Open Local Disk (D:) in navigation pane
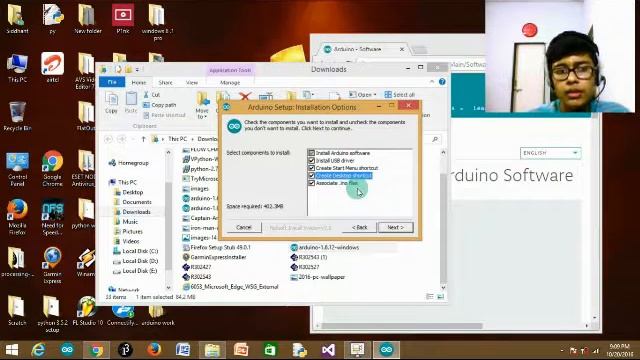Image resolution: width=640 pixels, height=360 pixels. tap(136, 261)
